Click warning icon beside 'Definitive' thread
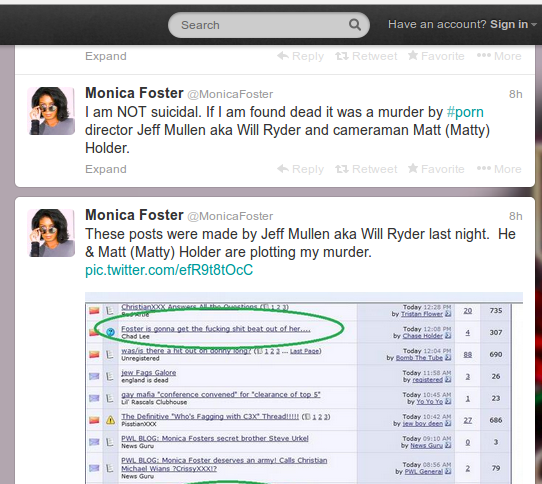The width and height of the screenshot is (542, 484). pyautogui.click(x=110, y=420)
